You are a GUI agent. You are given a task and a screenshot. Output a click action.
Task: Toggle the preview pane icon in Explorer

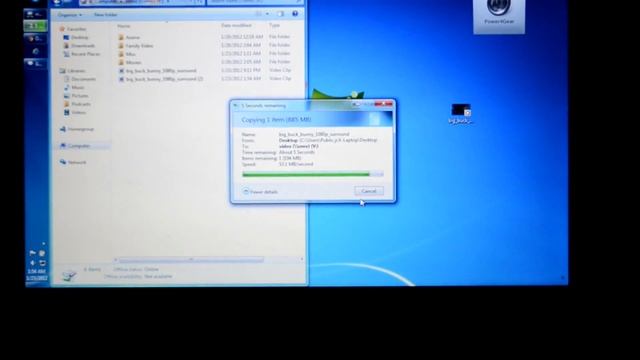(x=280, y=14)
